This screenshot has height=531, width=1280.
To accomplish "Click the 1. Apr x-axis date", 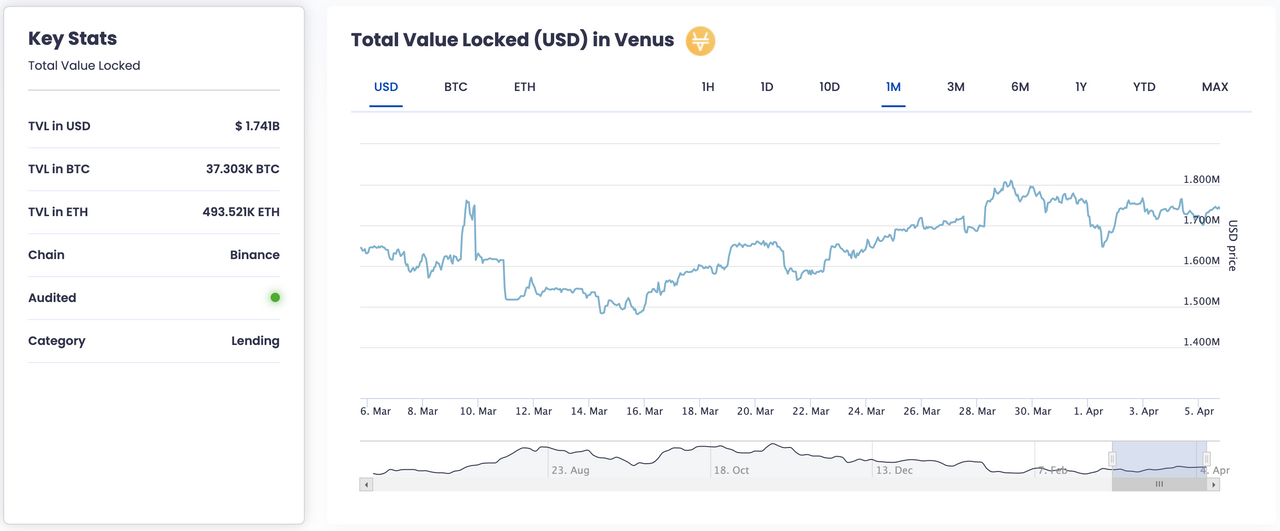I will (x=1088, y=411).
